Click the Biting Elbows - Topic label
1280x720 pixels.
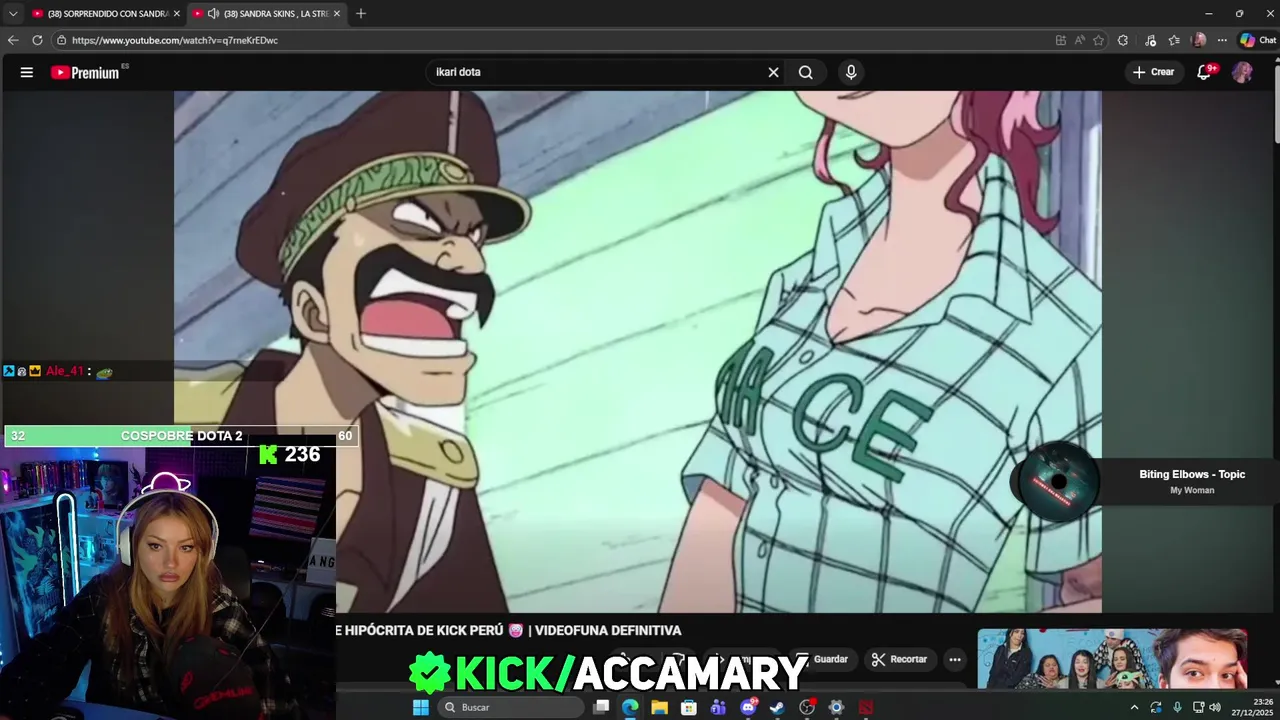(x=1192, y=474)
